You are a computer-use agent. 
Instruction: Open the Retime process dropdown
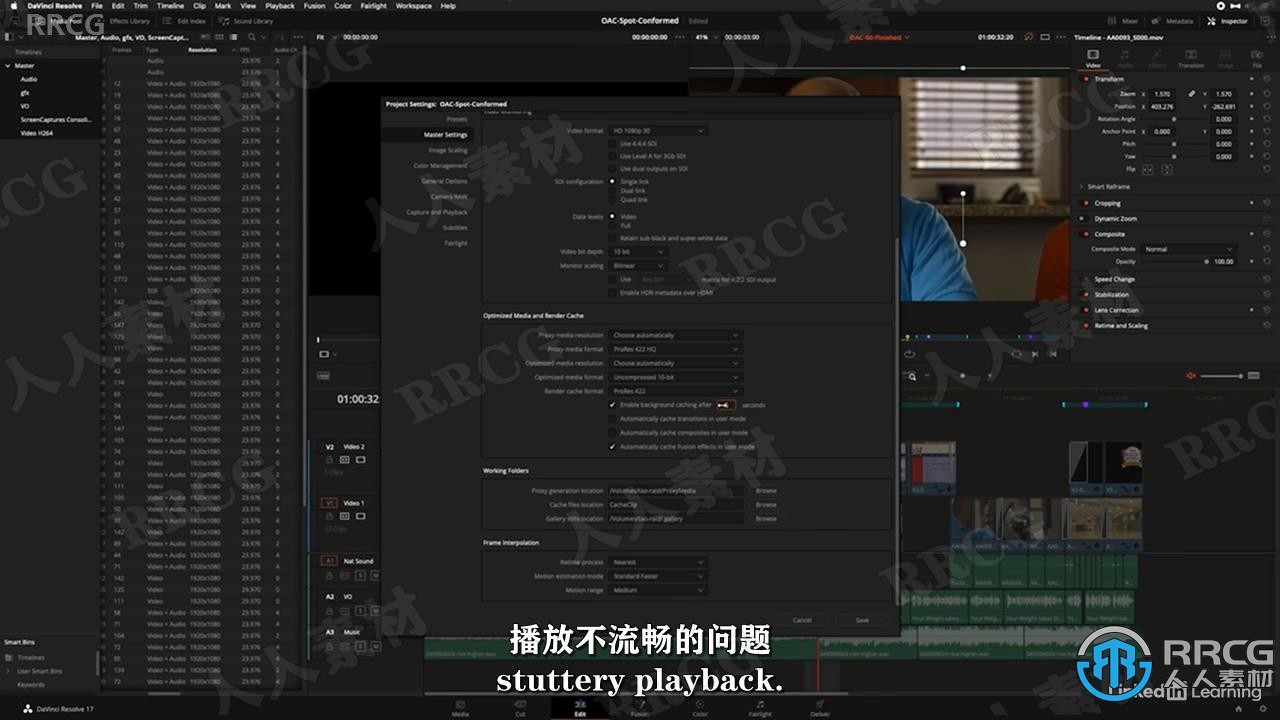[x=658, y=562]
